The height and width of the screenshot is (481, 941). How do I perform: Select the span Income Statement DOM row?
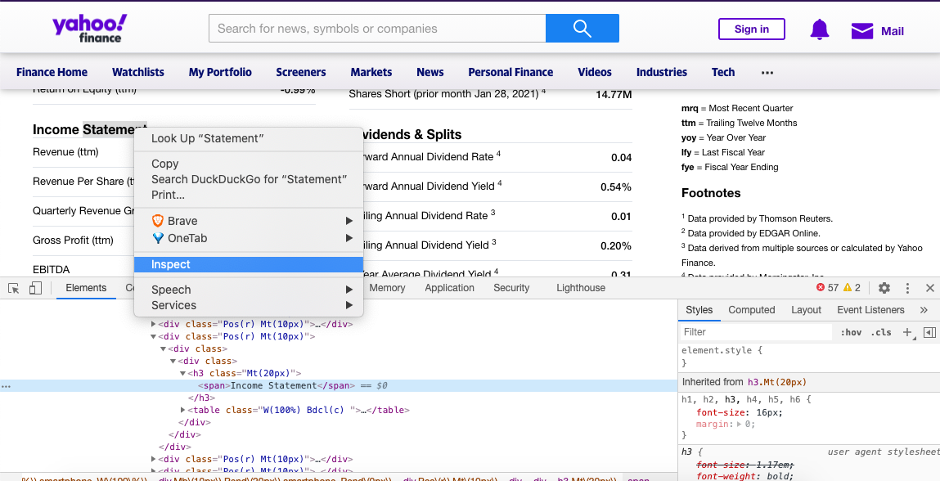click(338, 386)
